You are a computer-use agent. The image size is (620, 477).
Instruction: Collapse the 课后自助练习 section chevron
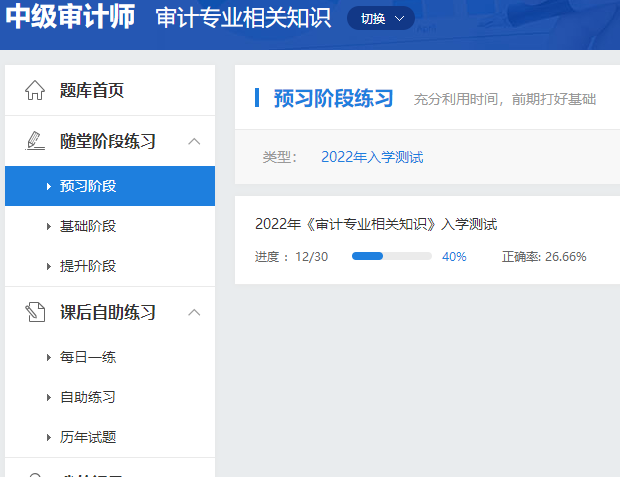(x=194, y=312)
